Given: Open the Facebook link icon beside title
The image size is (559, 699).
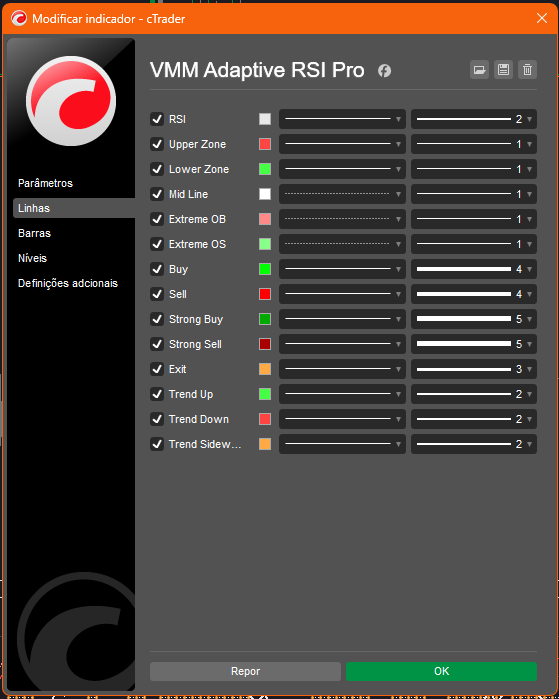Looking at the screenshot, I should (384, 70).
